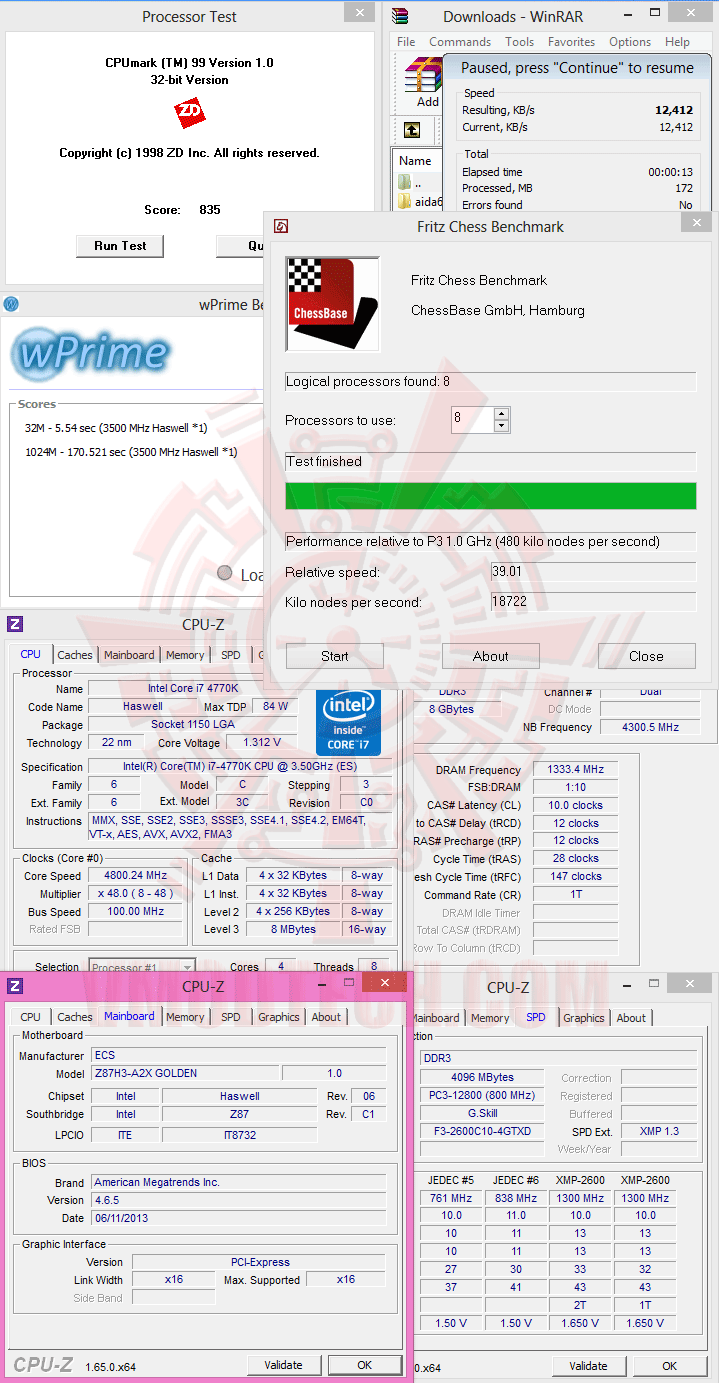Click the DRAM Frequency value 1333.4 MHz
The image size is (719, 1383).
pos(576,770)
